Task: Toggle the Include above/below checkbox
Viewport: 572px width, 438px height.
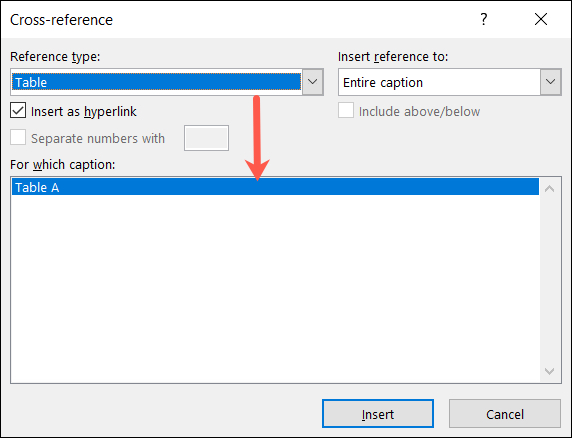Action: pyautogui.click(x=346, y=111)
